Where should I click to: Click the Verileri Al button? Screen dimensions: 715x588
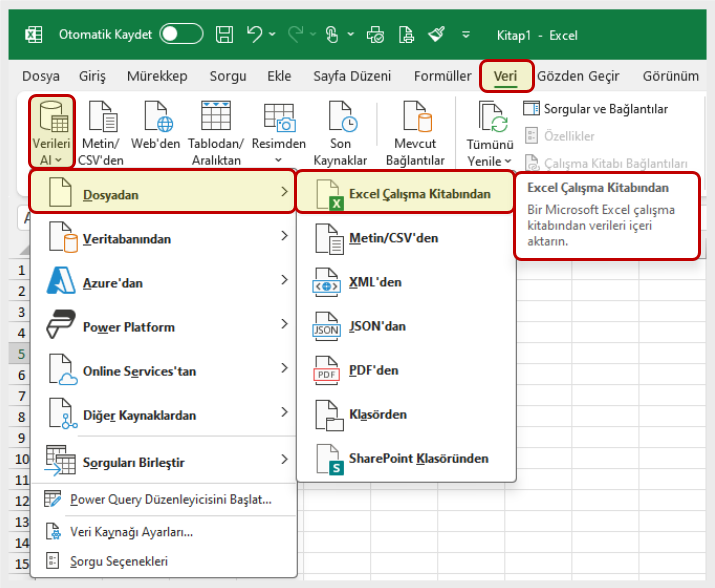click(x=51, y=132)
